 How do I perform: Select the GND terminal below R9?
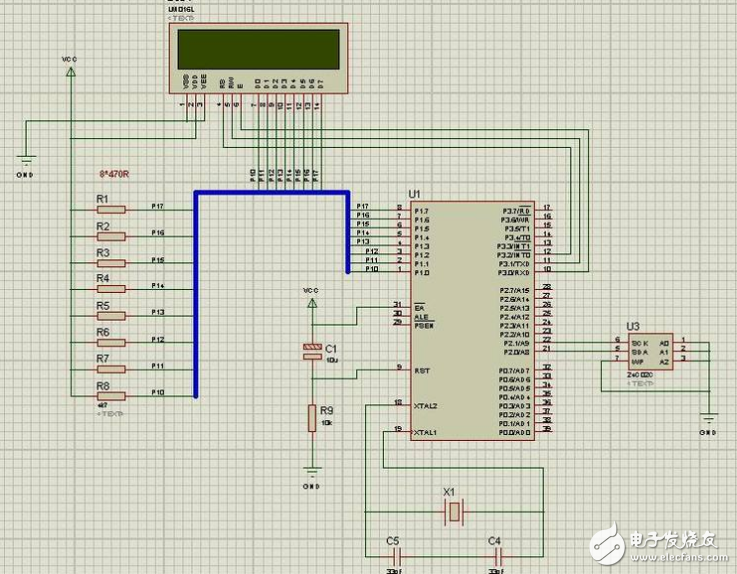(x=312, y=473)
